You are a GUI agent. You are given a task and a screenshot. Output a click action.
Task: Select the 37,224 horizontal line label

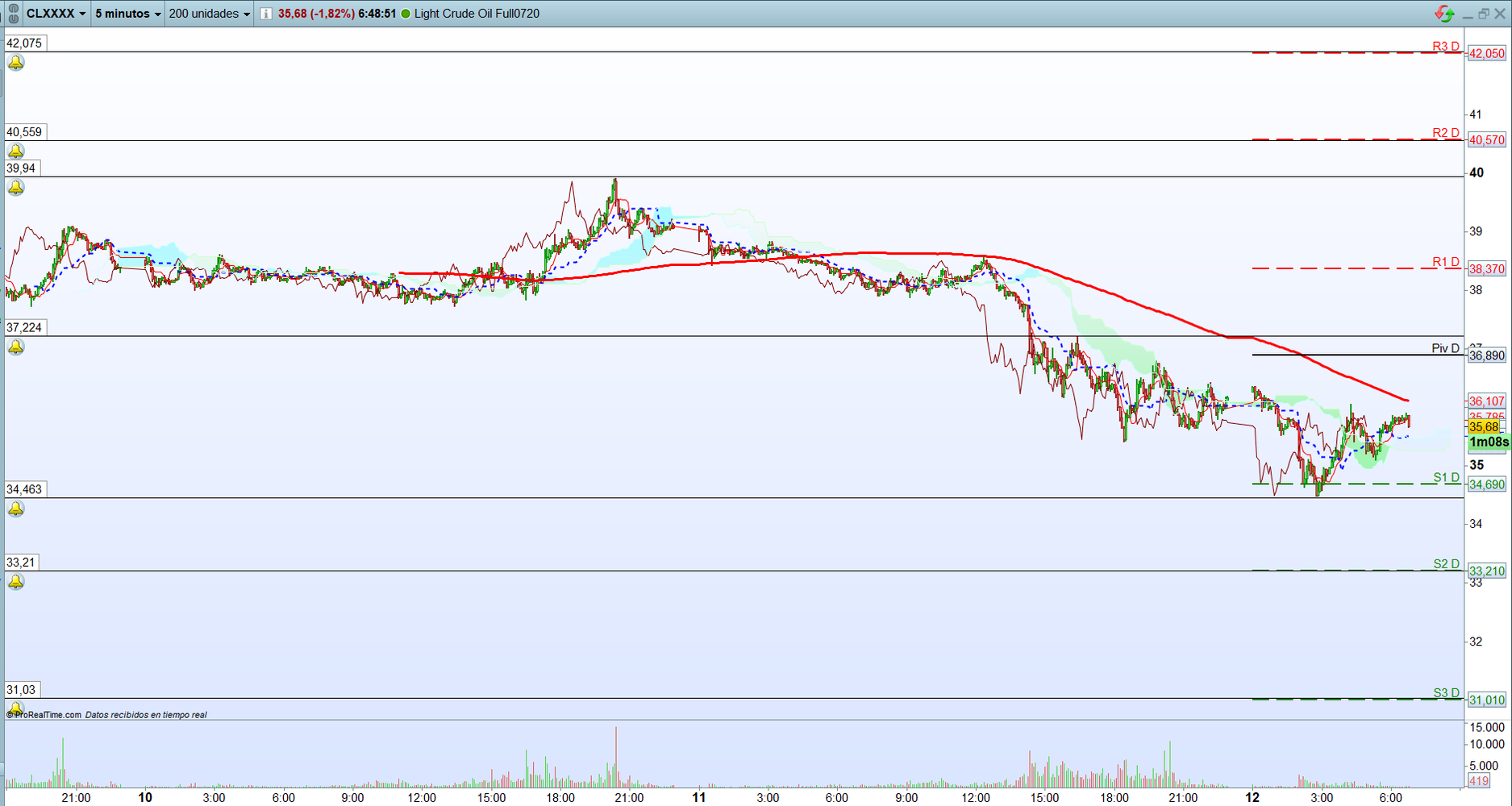click(x=24, y=328)
